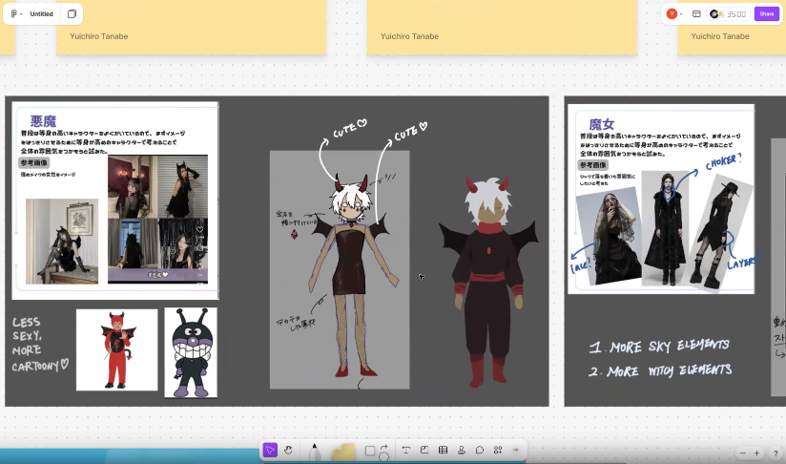Viewport: 786px width, 464px height.
Task: Select the Anpanman Baikinman cartoon image
Action: [x=190, y=351]
